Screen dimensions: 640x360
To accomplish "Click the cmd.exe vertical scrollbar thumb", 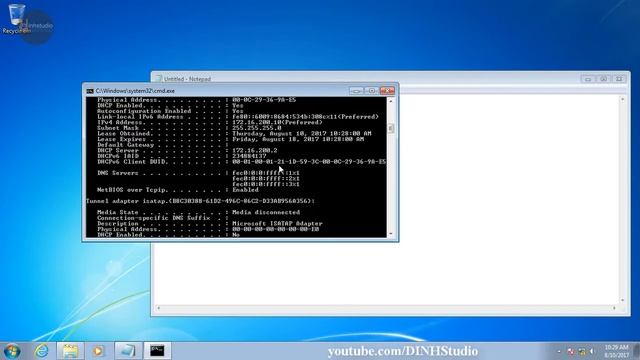I will point(391,129).
